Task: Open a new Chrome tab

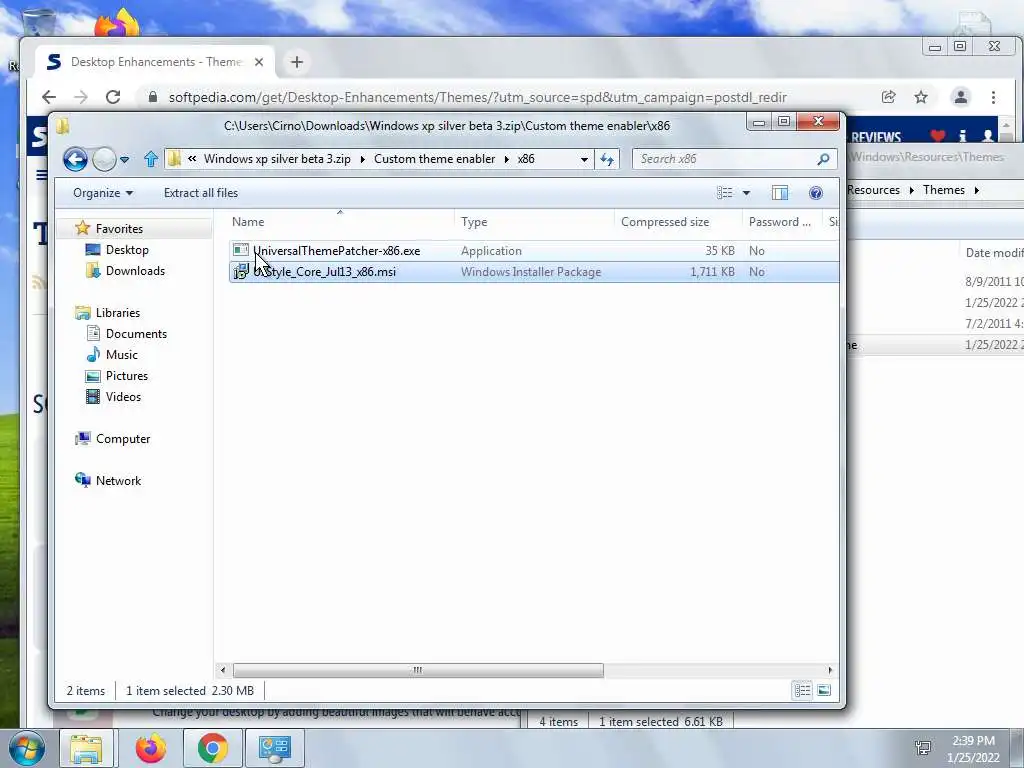Action: [296, 62]
